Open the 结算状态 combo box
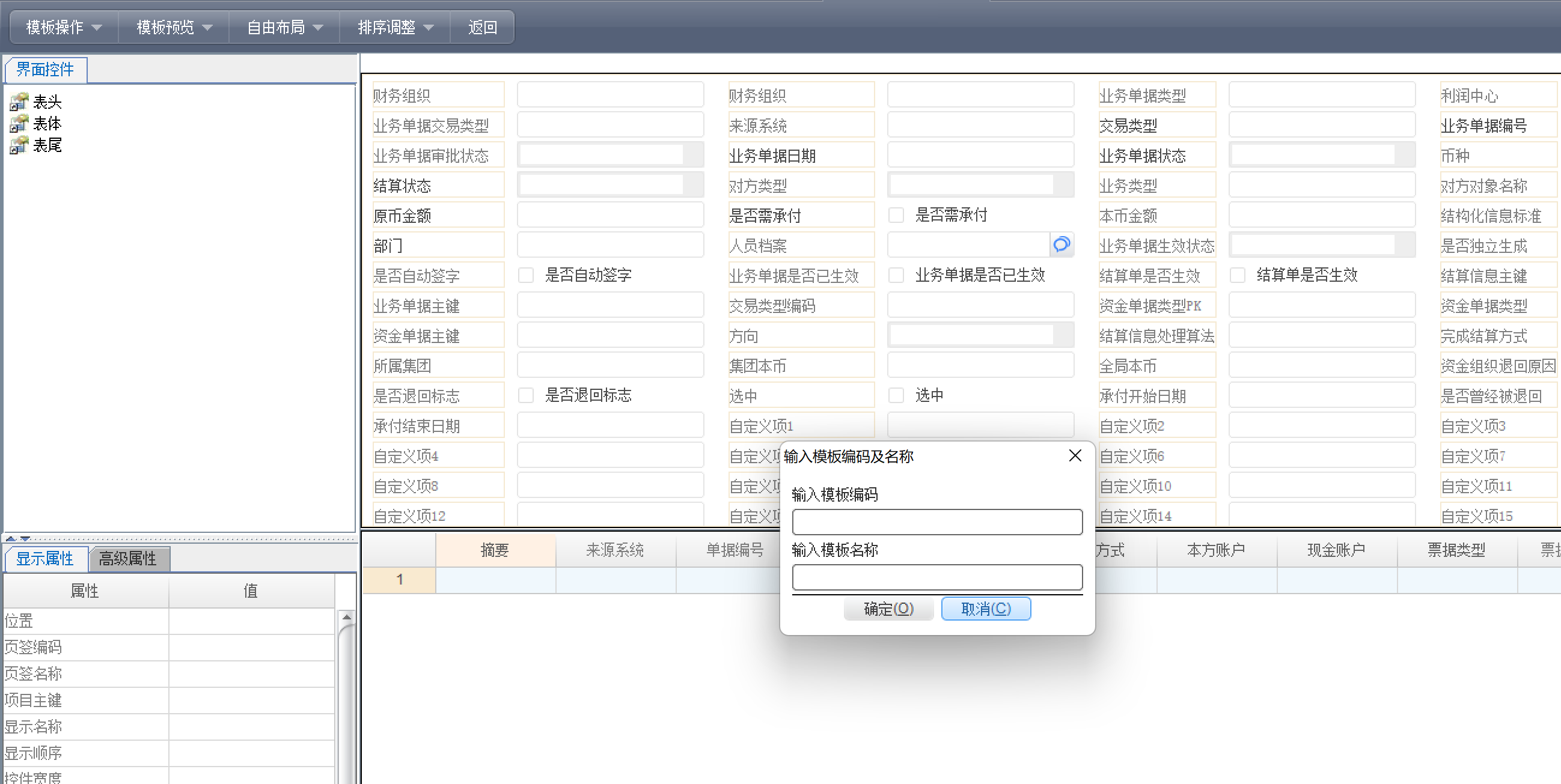This screenshot has height=784, width=1561. coord(610,185)
